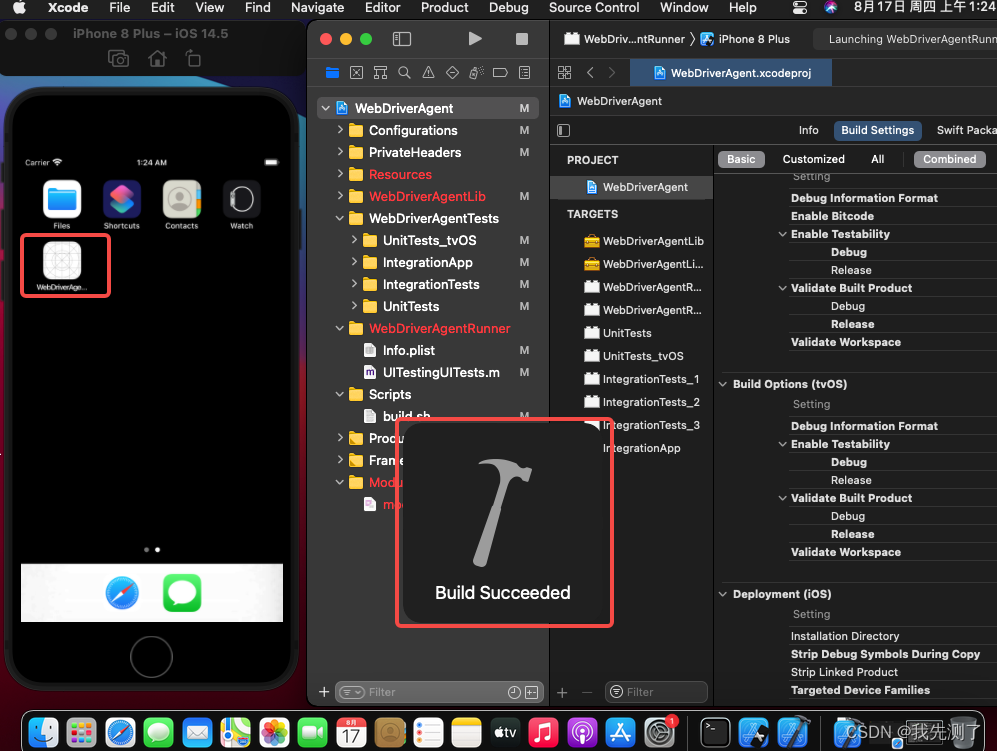Switch to the Info tab
997x751 pixels.
(x=808, y=130)
